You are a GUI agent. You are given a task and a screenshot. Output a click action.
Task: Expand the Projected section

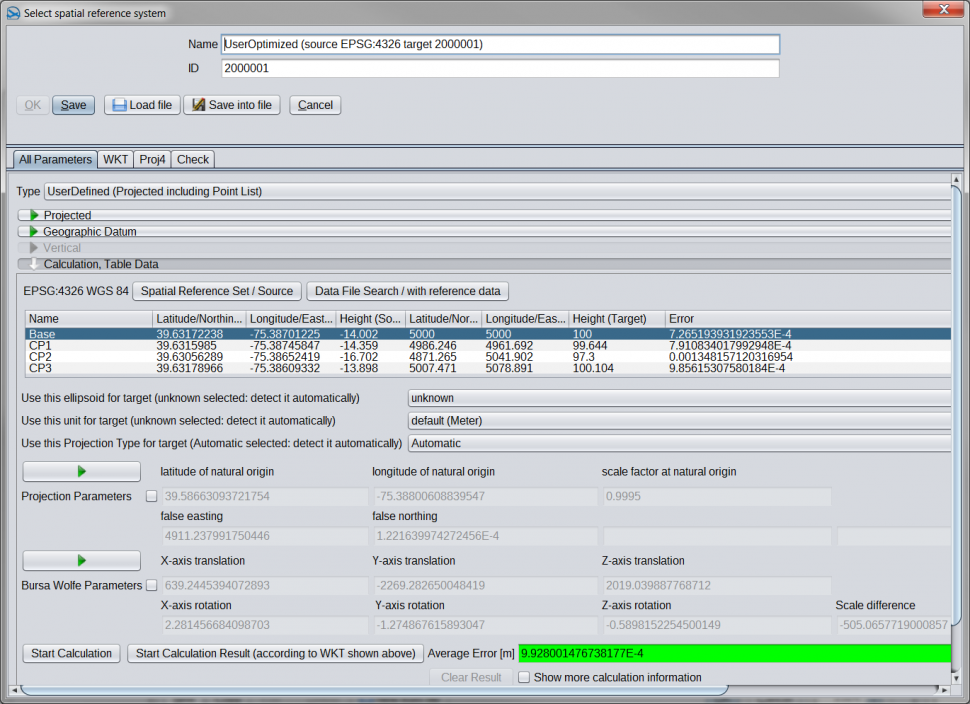33,215
